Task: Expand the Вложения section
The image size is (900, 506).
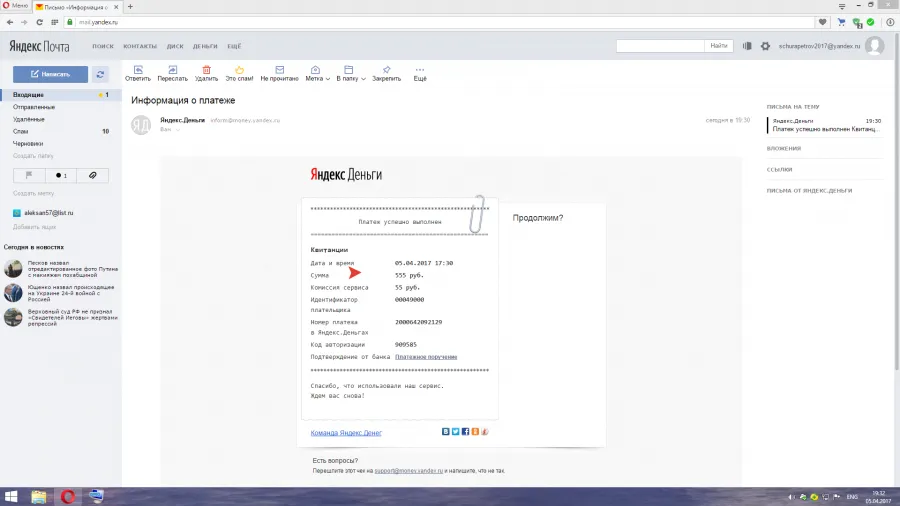Action: [x=783, y=149]
